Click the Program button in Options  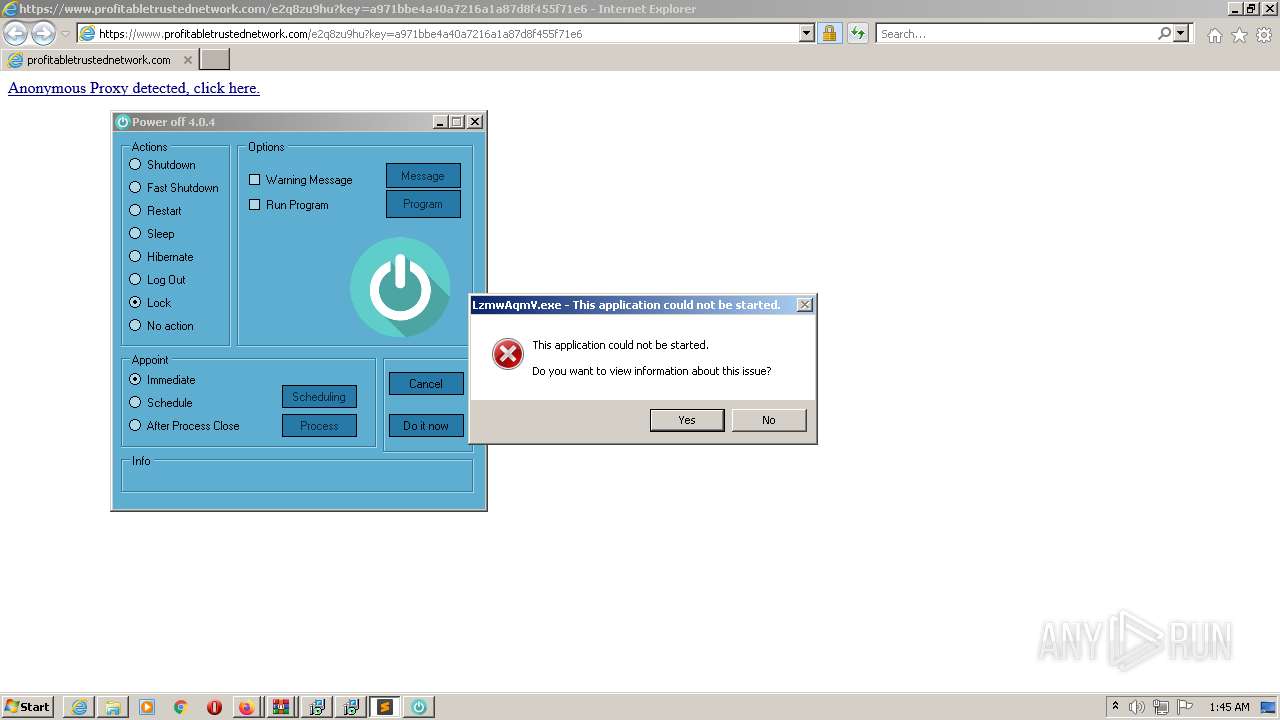pyautogui.click(x=423, y=204)
